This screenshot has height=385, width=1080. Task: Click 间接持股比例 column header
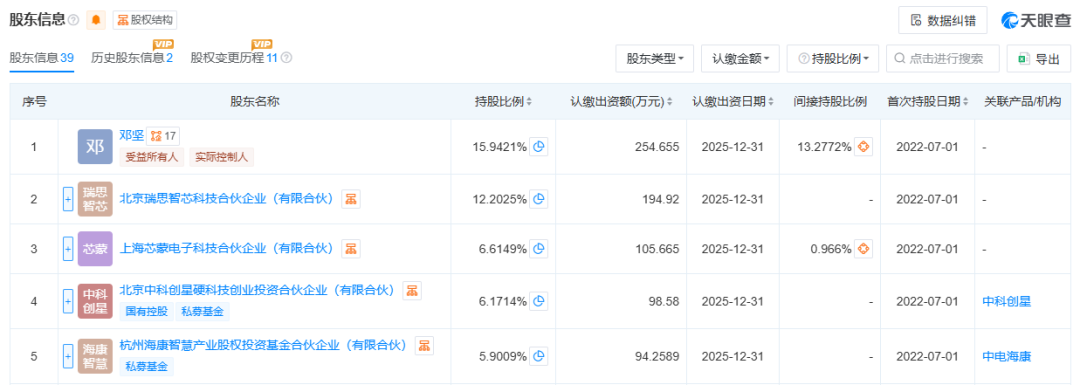[x=830, y=102]
